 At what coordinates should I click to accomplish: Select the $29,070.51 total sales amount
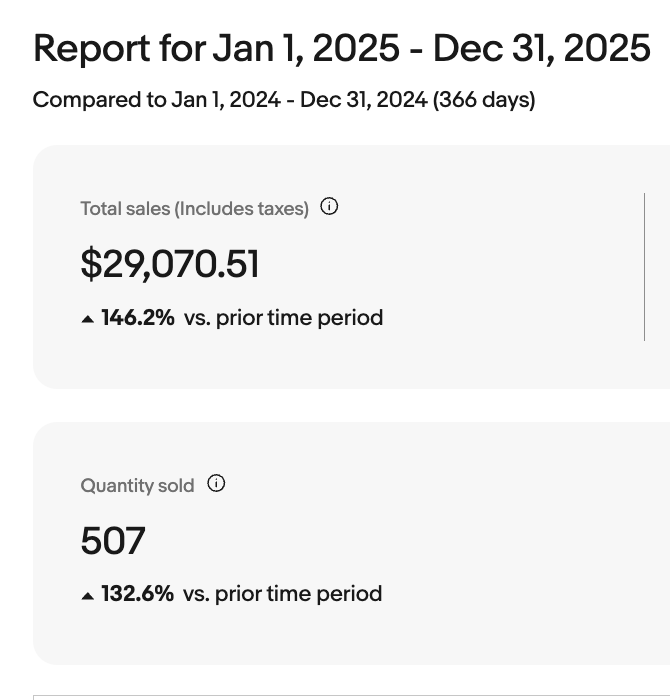tap(170, 264)
